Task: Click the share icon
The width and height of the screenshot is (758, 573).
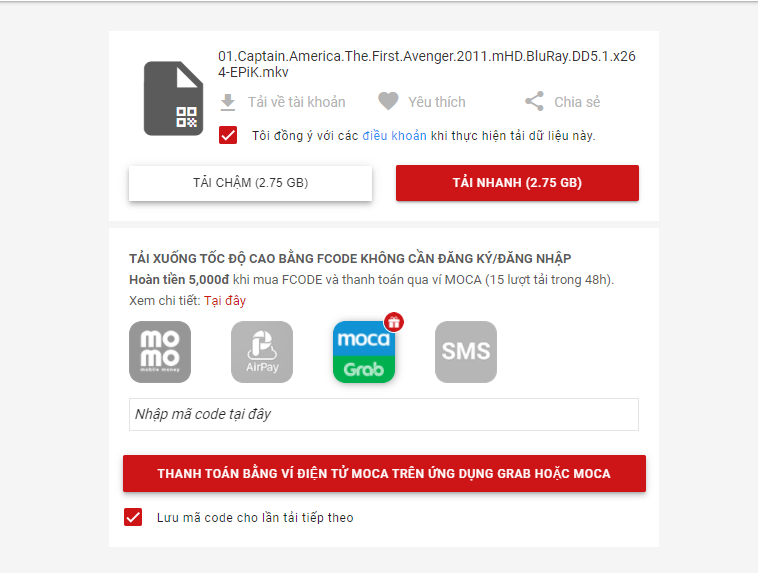Action: pyautogui.click(x=534, y=102)
